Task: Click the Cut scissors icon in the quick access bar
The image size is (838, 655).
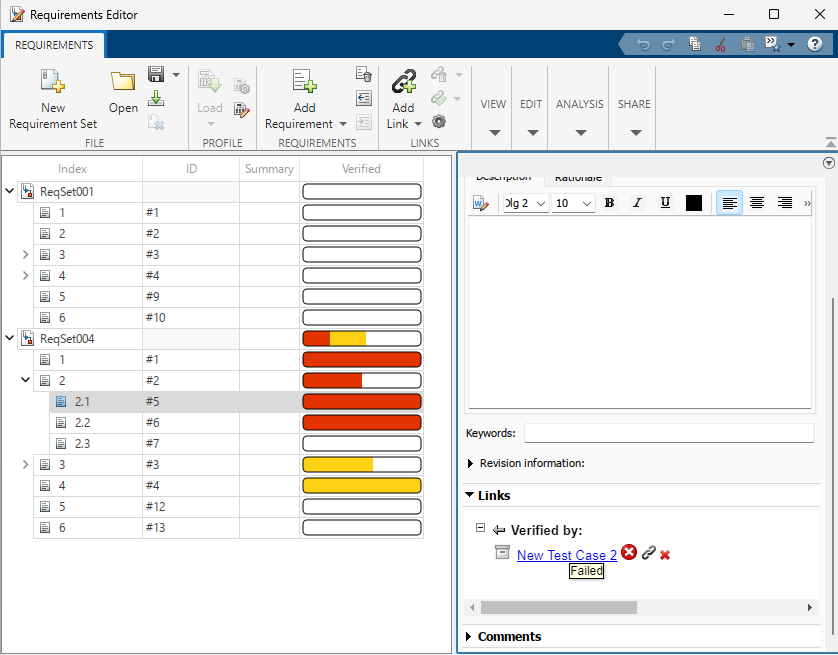Action: 720,44
